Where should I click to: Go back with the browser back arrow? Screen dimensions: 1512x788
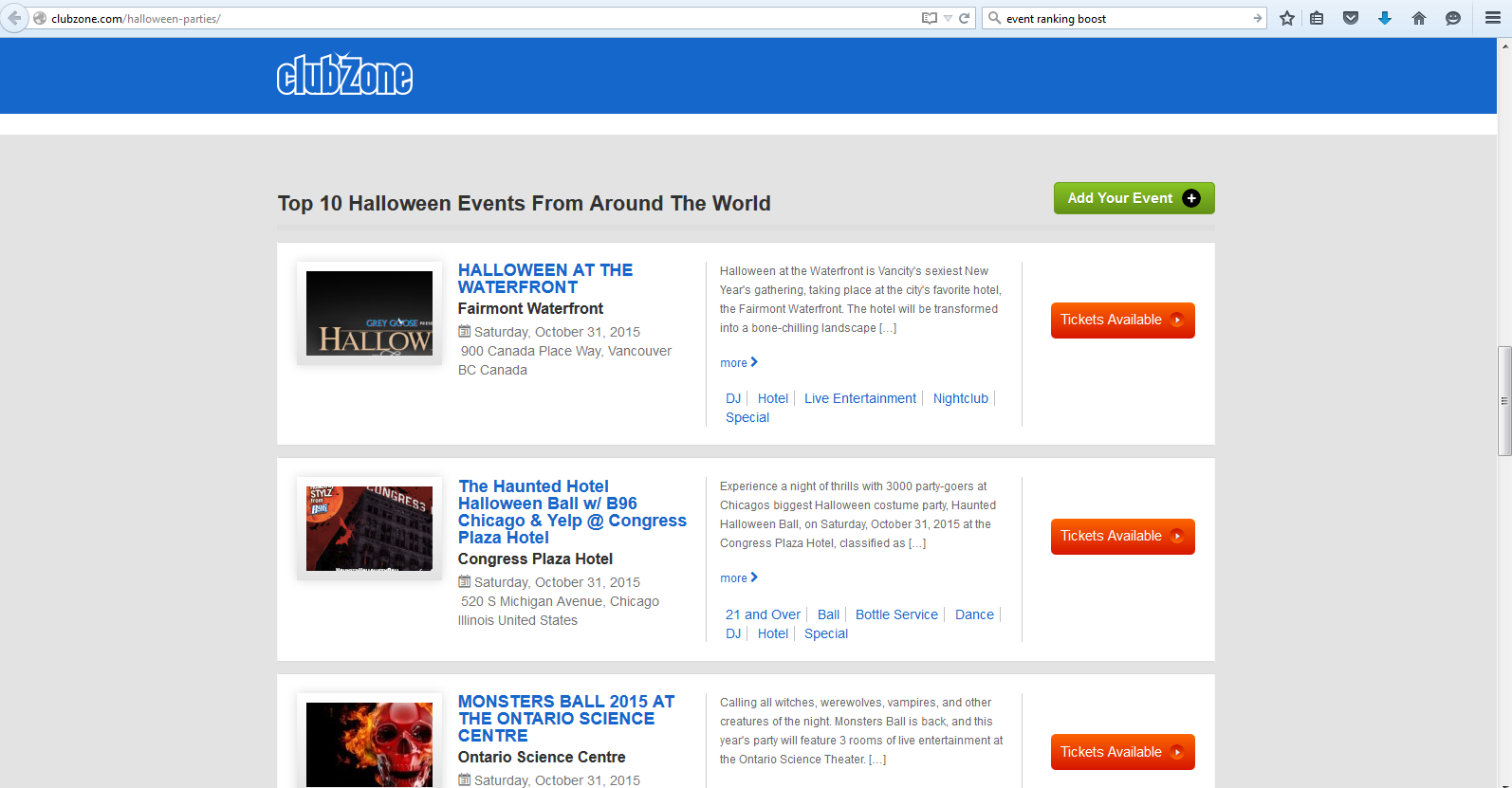[x=14, y=18]
